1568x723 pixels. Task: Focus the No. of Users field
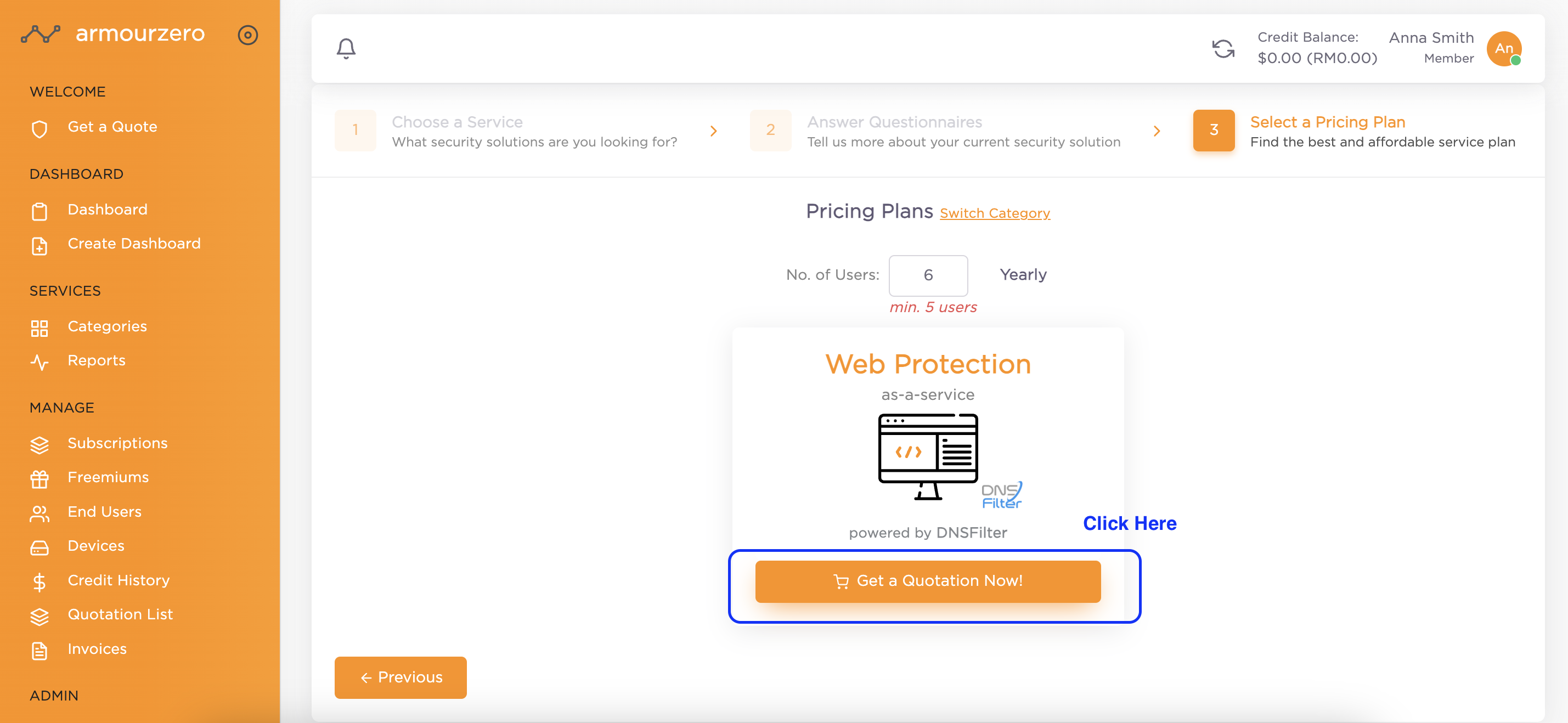pyautogui.click(x=928, y=275)
